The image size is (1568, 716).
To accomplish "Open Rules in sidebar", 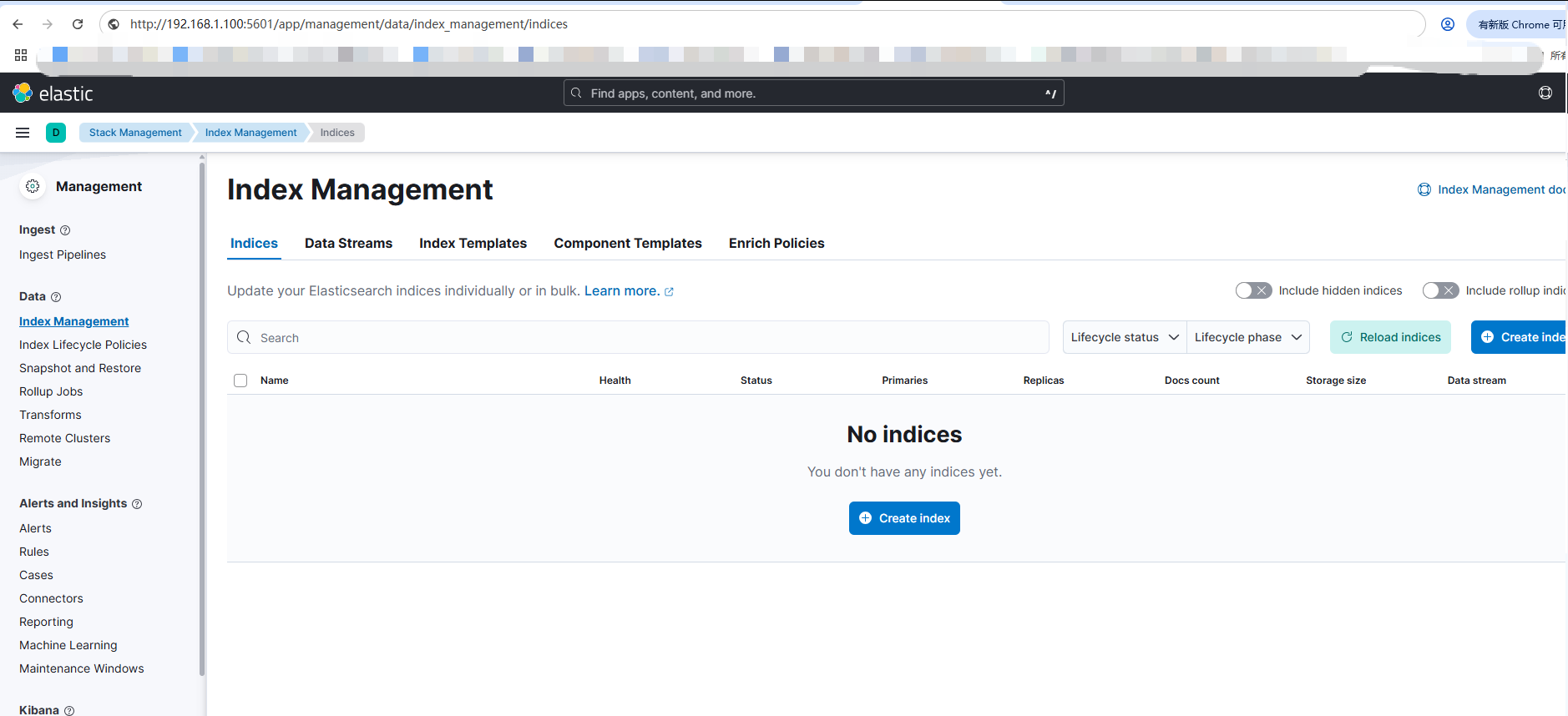I will click(34, 552).
